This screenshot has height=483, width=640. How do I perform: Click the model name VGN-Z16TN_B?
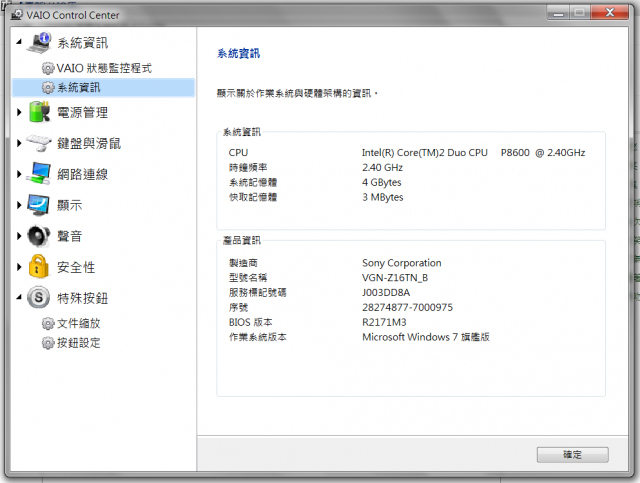point(395,278)
